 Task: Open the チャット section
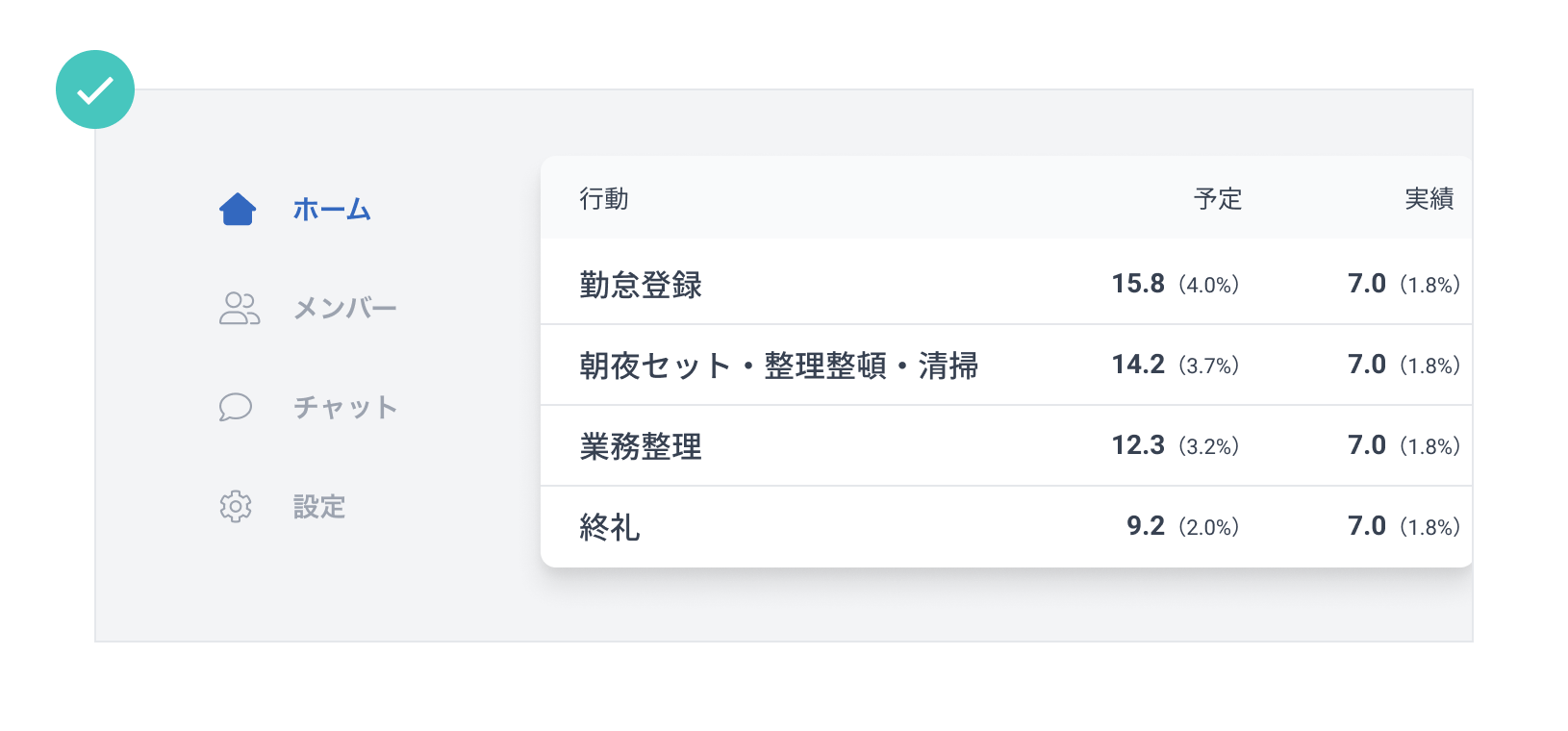(x=345, y=407)
